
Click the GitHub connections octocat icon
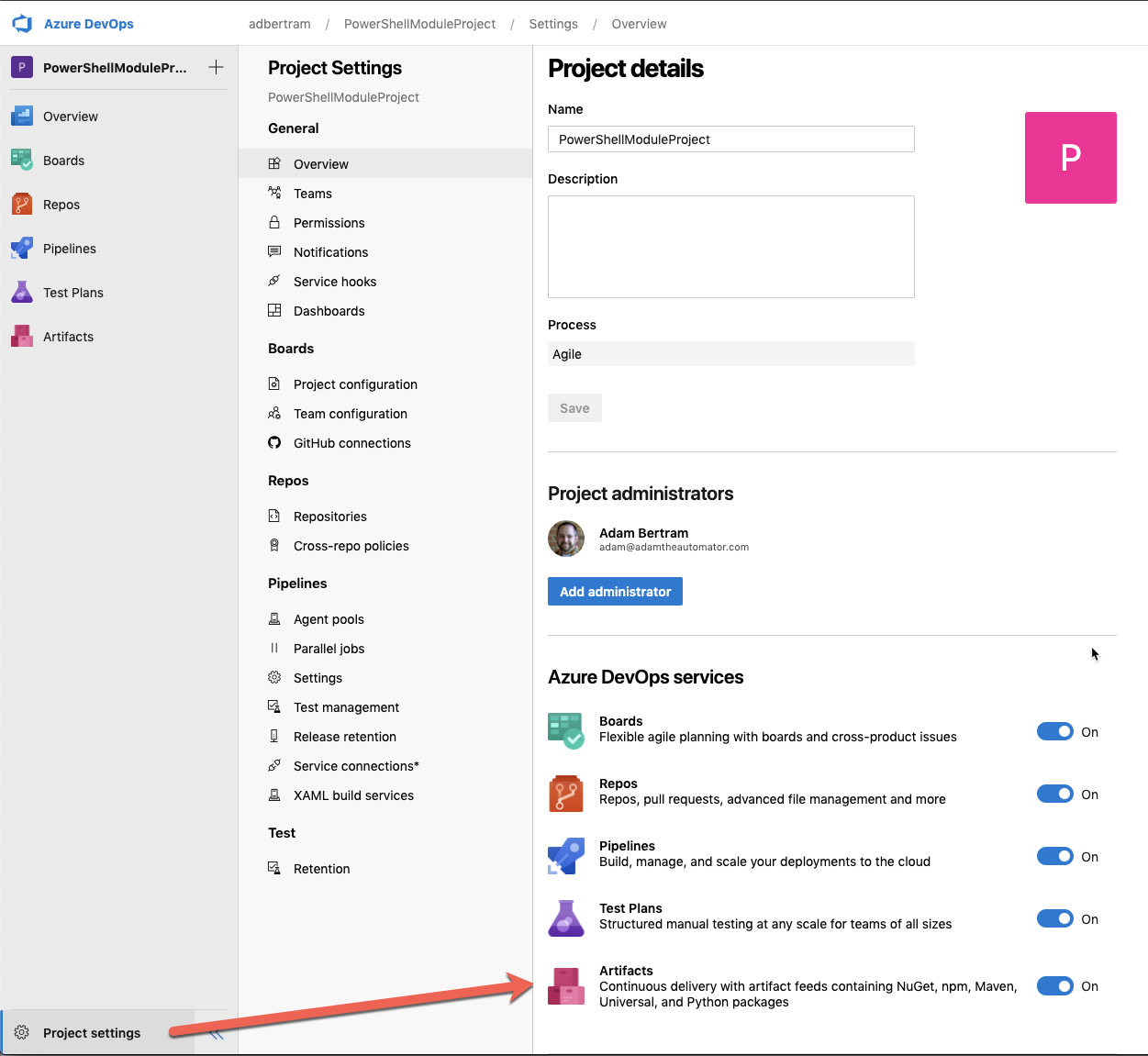tap(274, 442)
